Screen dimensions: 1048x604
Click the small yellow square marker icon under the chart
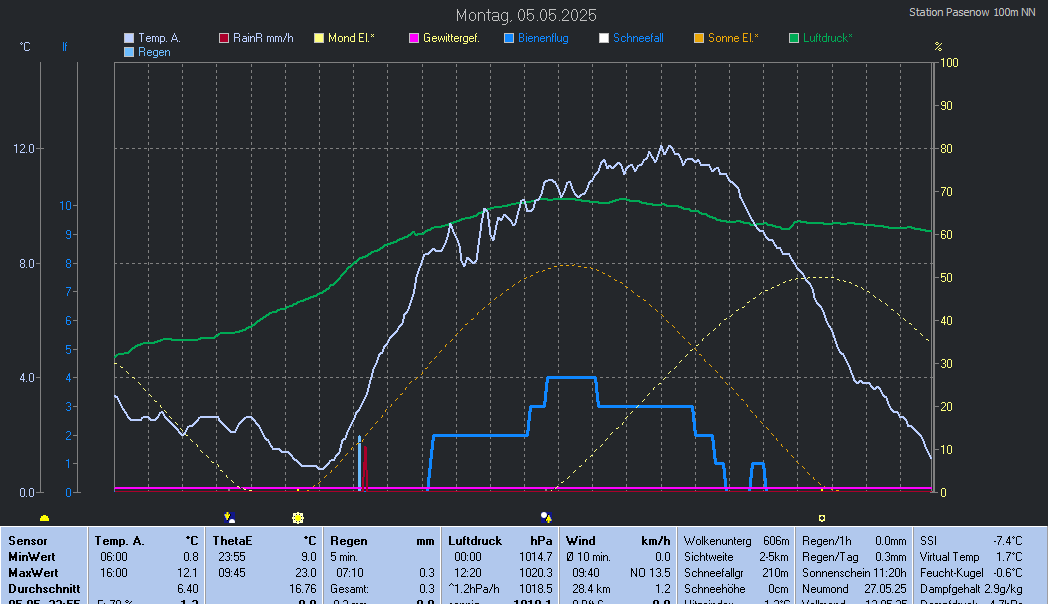point(821,518)
